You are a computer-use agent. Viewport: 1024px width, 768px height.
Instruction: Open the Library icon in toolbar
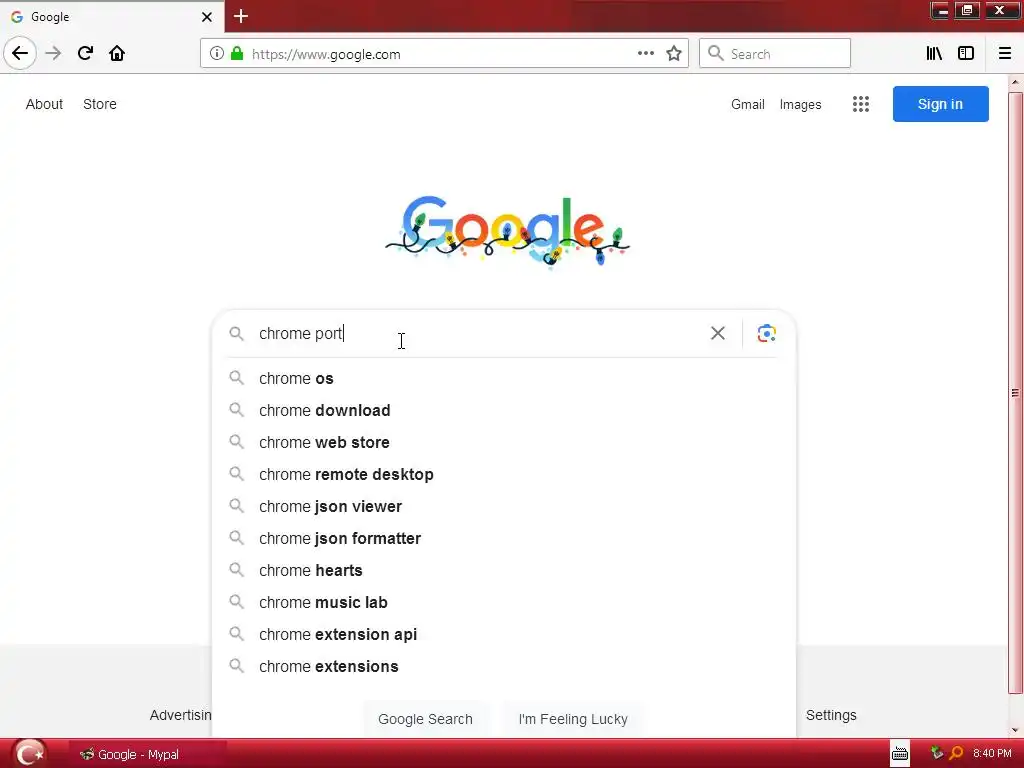point(934,54)
